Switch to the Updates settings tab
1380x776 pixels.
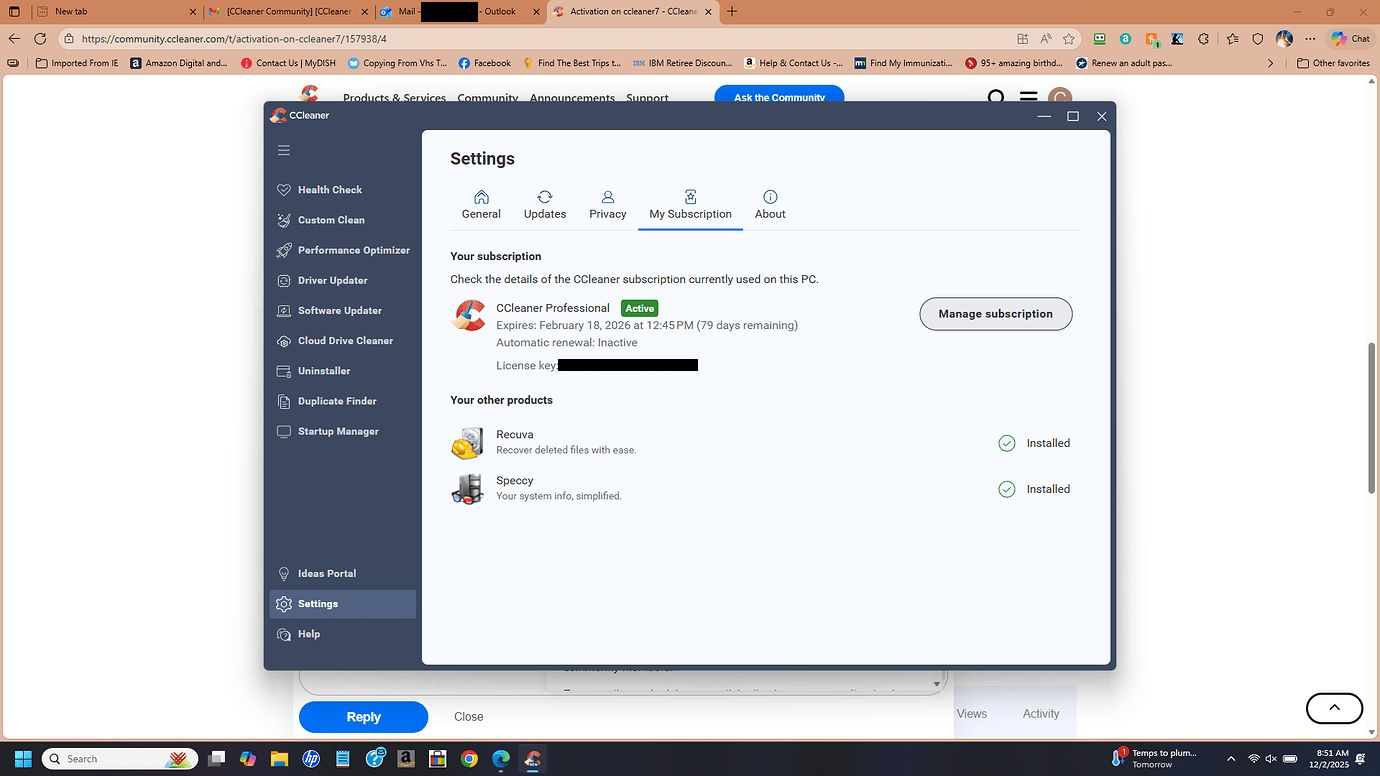pyautogui.click(x=545, y=204)
